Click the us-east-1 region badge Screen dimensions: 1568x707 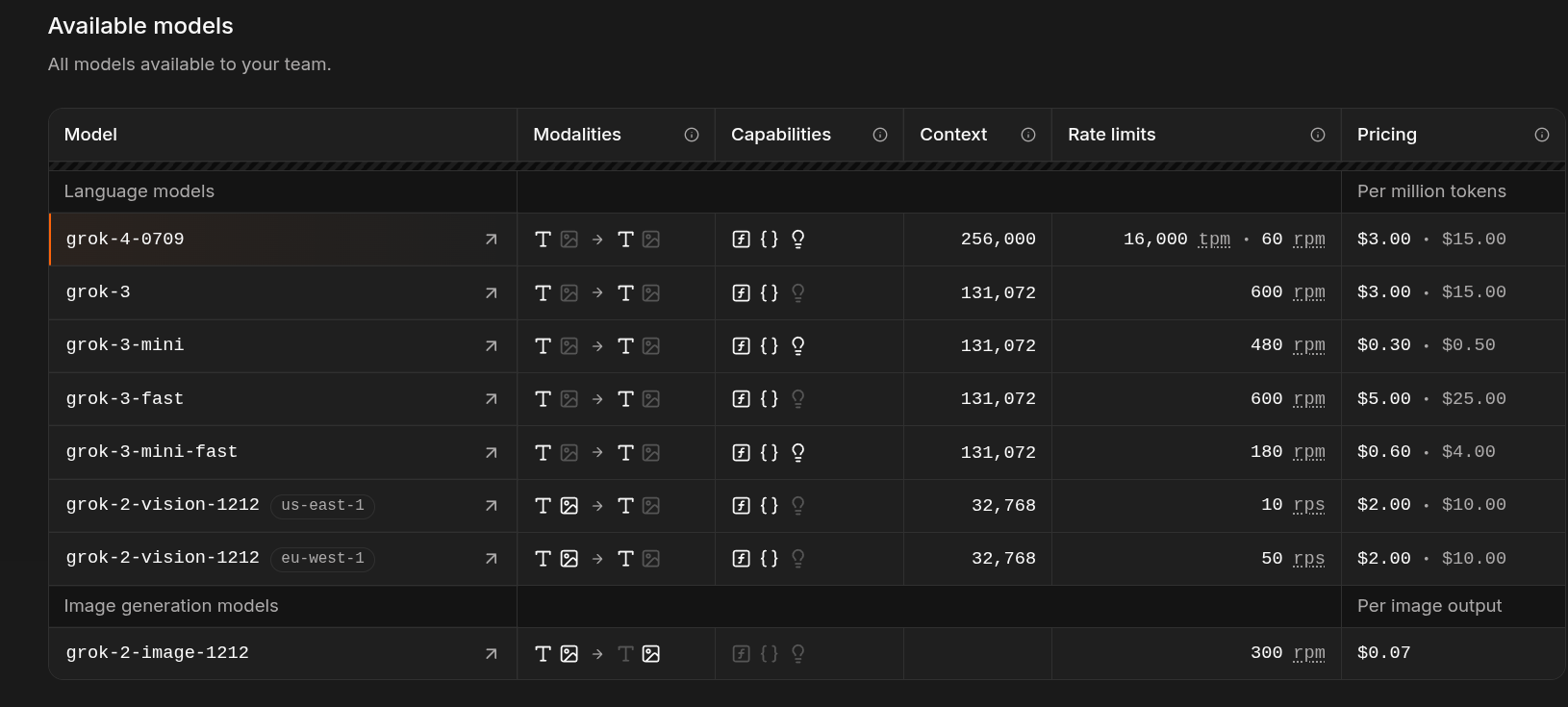coord(323,505)
